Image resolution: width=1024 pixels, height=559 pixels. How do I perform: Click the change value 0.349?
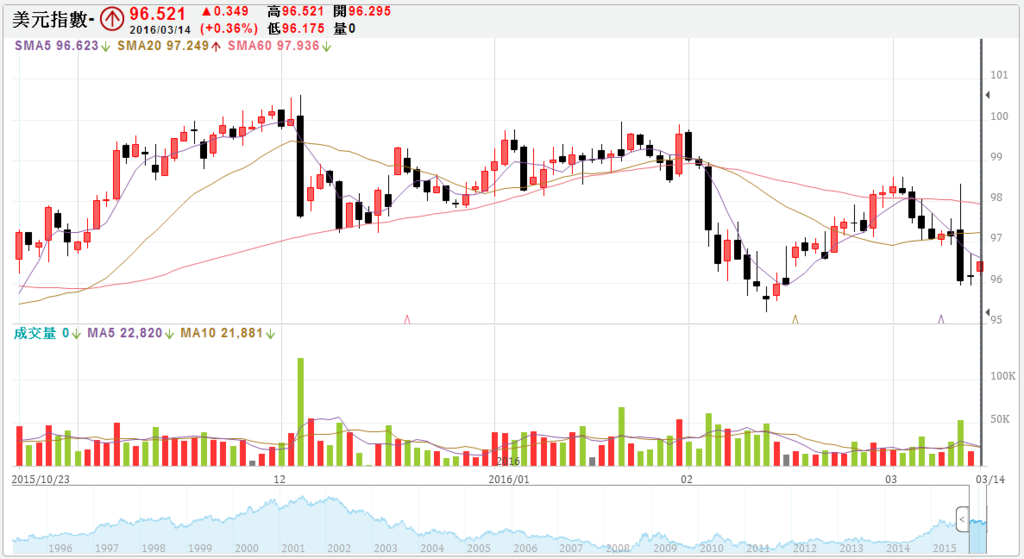tap(225, 12)
